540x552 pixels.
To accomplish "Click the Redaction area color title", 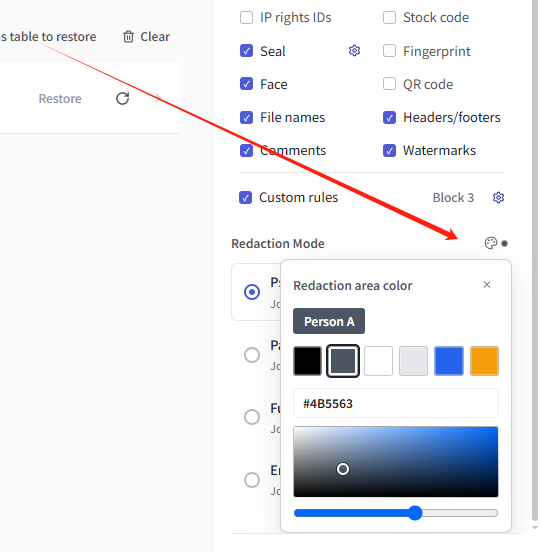I will [353, 286].
